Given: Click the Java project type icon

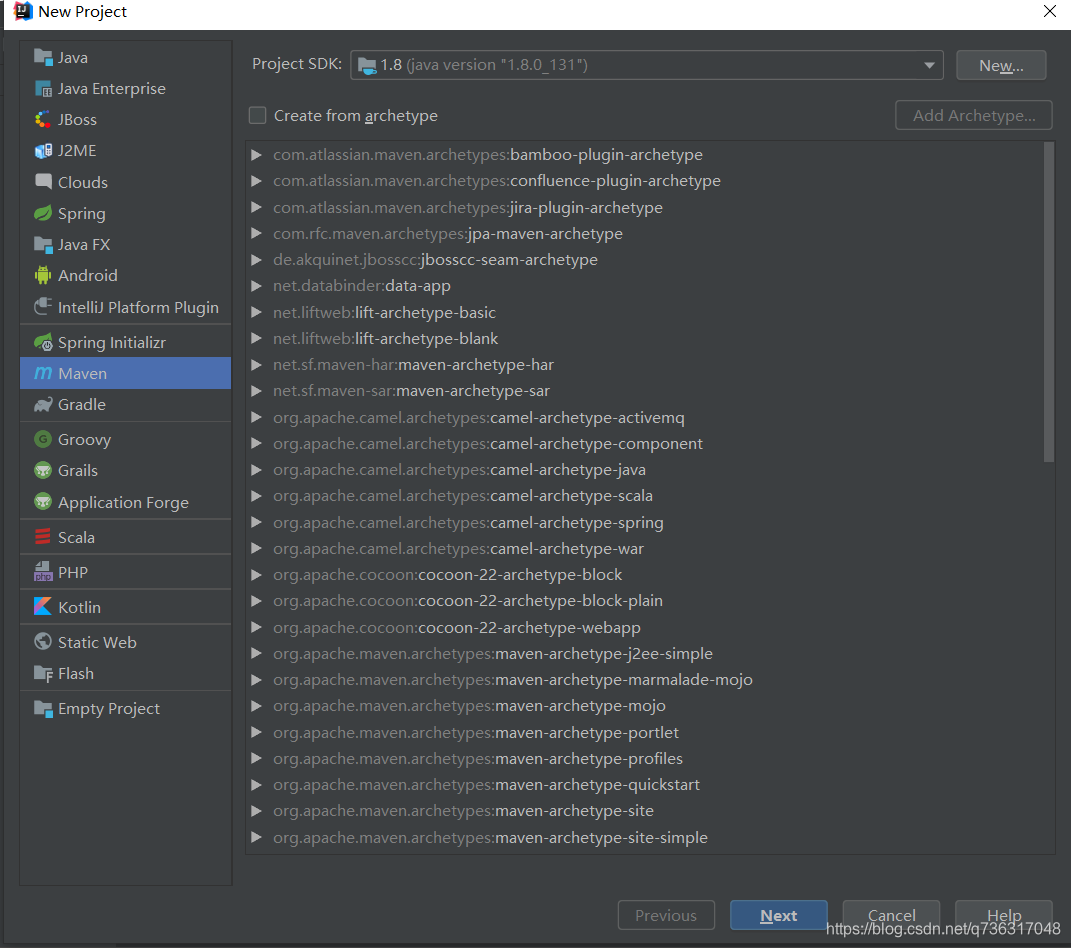Looking at the screenshot, I should click(x=43, y=57).
